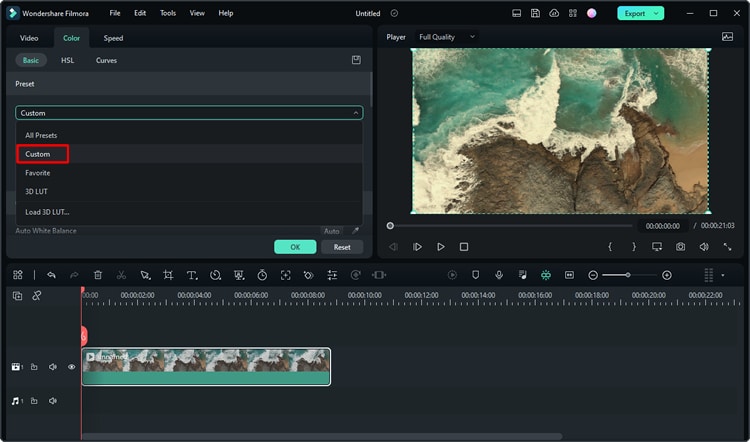Click the voiceover microphone icon
750x442 pixels.
tap(498, 275)
